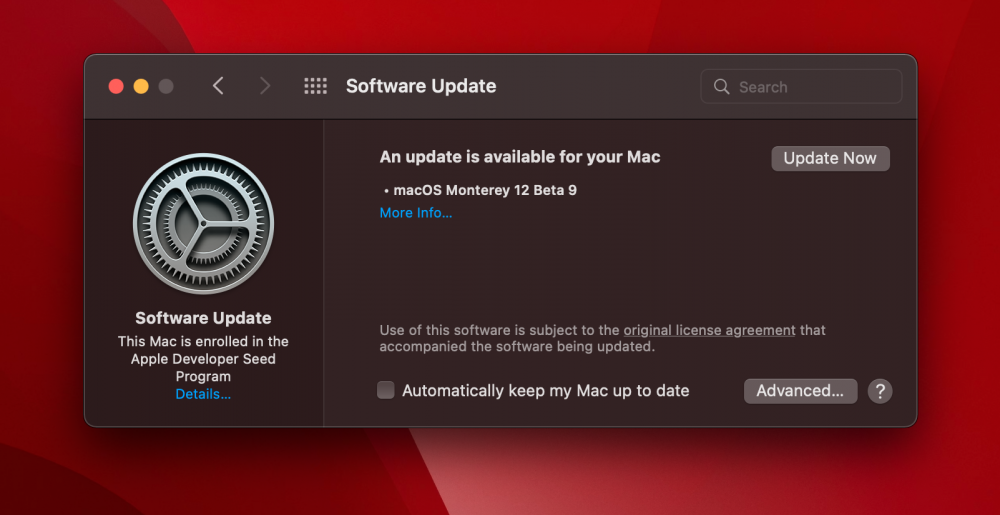
Task: Open Details link under seed program
Action: tap(203, 394)
